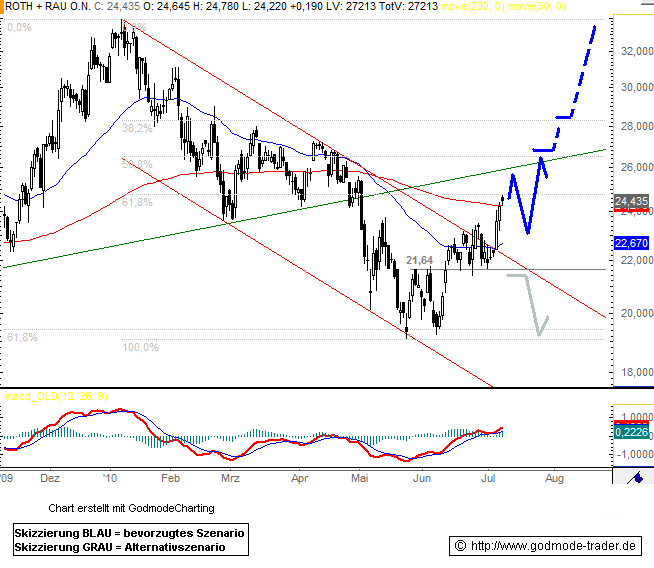The height and width of the screenshot is (568, 654).
Task: Click the 38,2% Fibonacci level label
Action: (x=137, y=128)
